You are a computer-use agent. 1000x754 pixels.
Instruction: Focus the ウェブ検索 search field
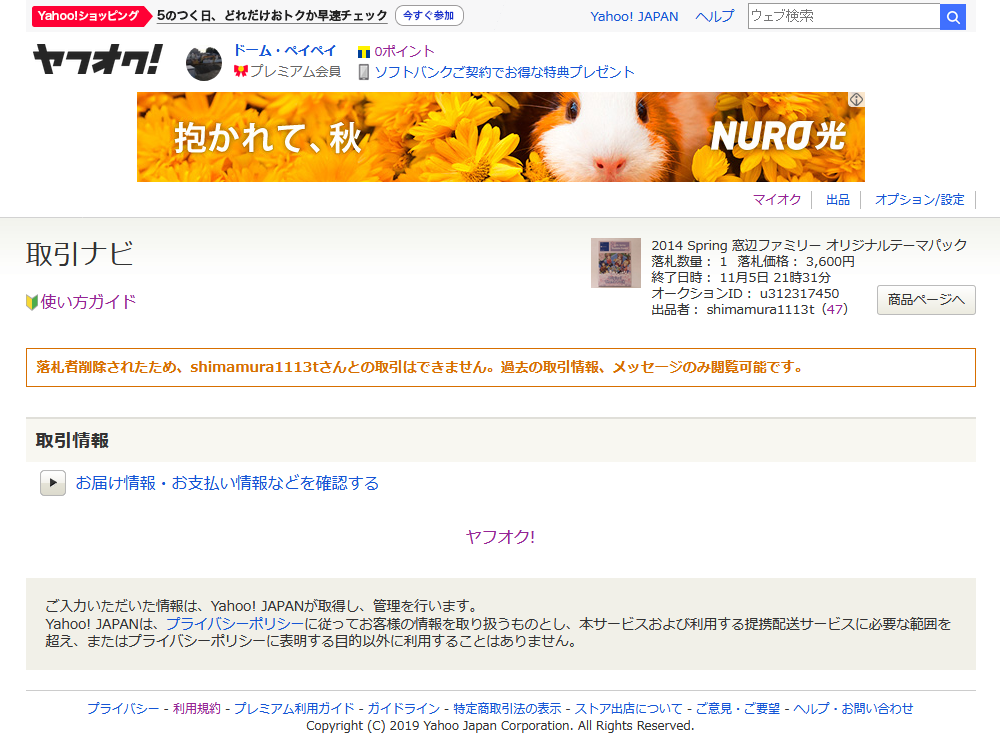[x=844, y=17]
